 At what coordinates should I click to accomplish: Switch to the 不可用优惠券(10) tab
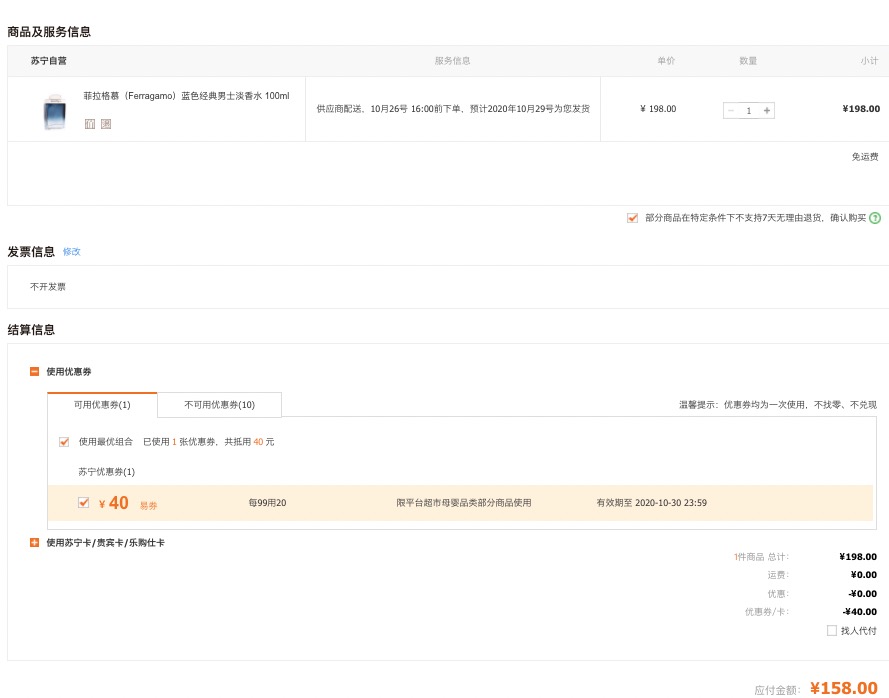coord(219,405)
